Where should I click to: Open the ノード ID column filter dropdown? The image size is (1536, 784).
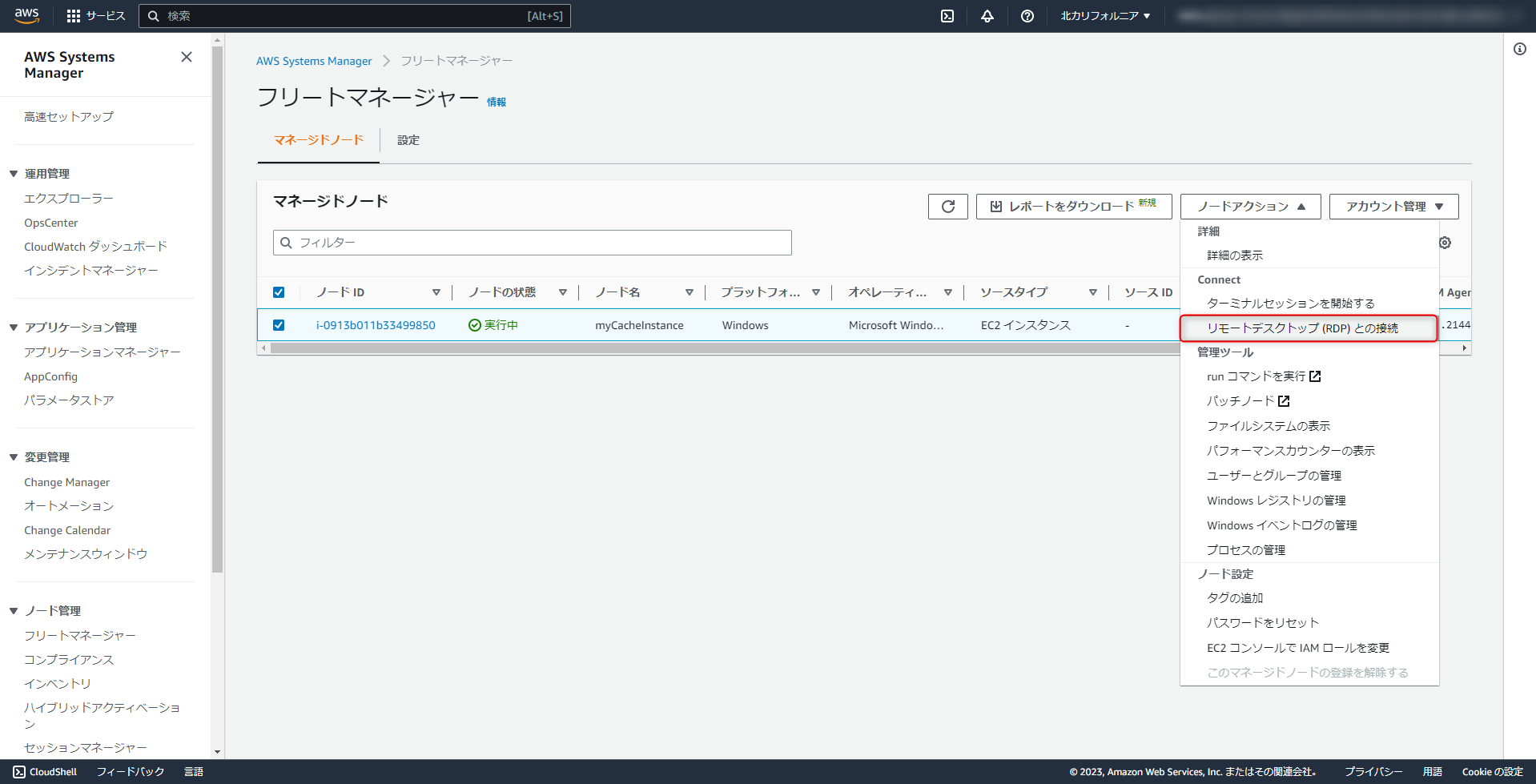(436, 291)
